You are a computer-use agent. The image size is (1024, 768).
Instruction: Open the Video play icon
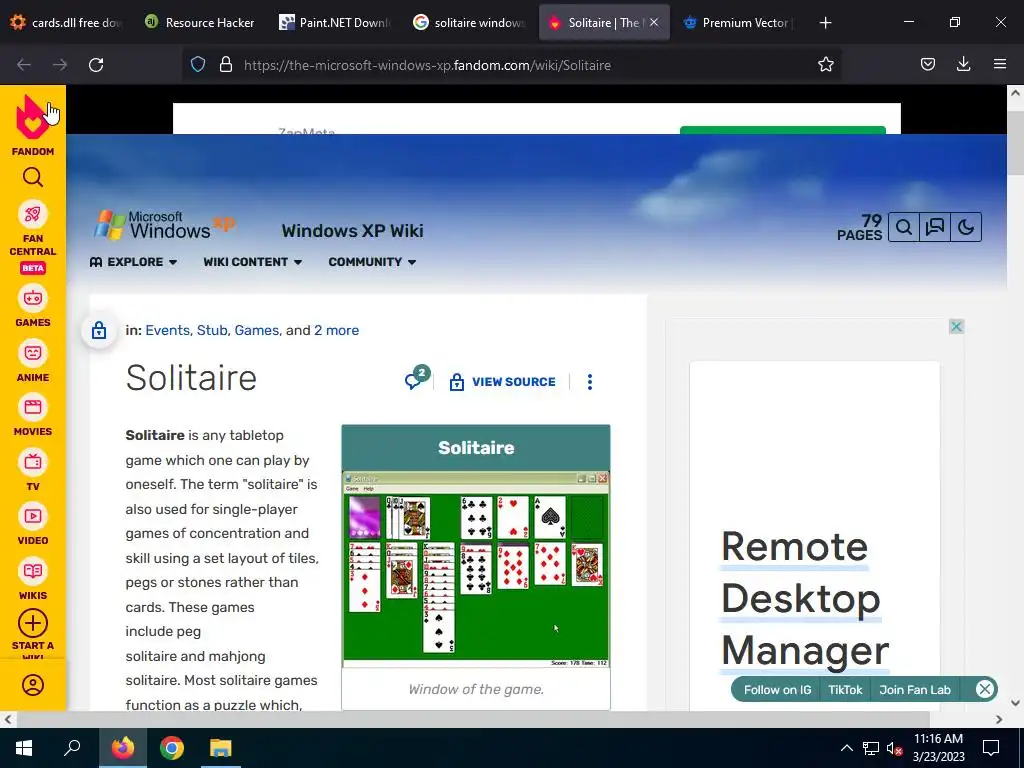[x=33, y=517]
